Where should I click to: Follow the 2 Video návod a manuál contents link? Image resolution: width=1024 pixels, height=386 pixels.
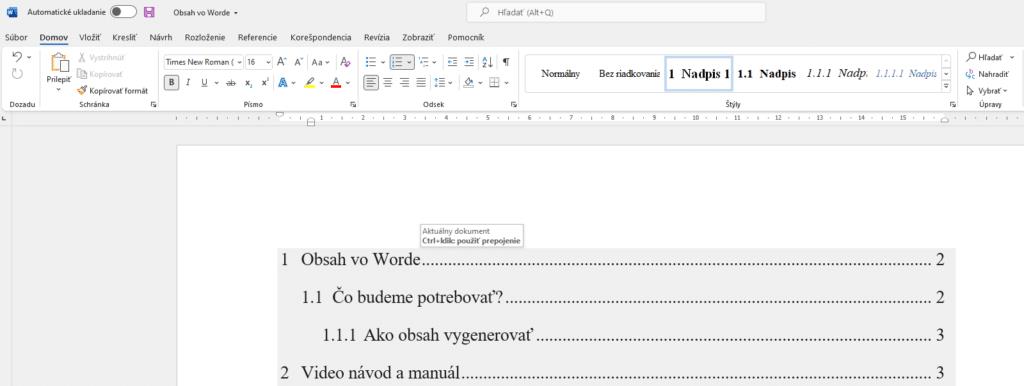click(613, 374)
